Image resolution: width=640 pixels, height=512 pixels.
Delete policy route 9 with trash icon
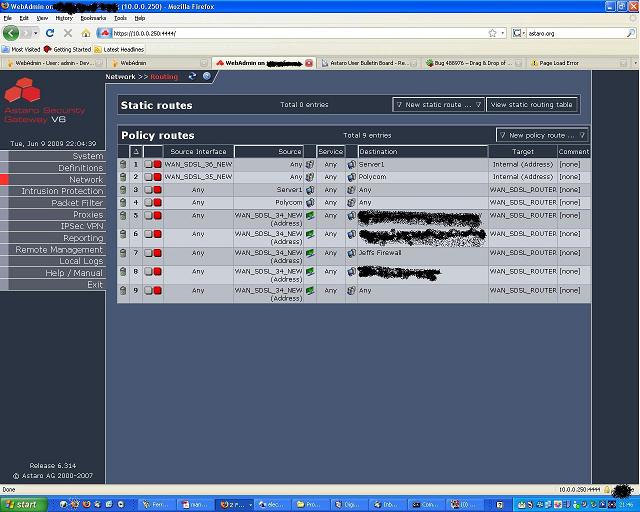[123, 290]
